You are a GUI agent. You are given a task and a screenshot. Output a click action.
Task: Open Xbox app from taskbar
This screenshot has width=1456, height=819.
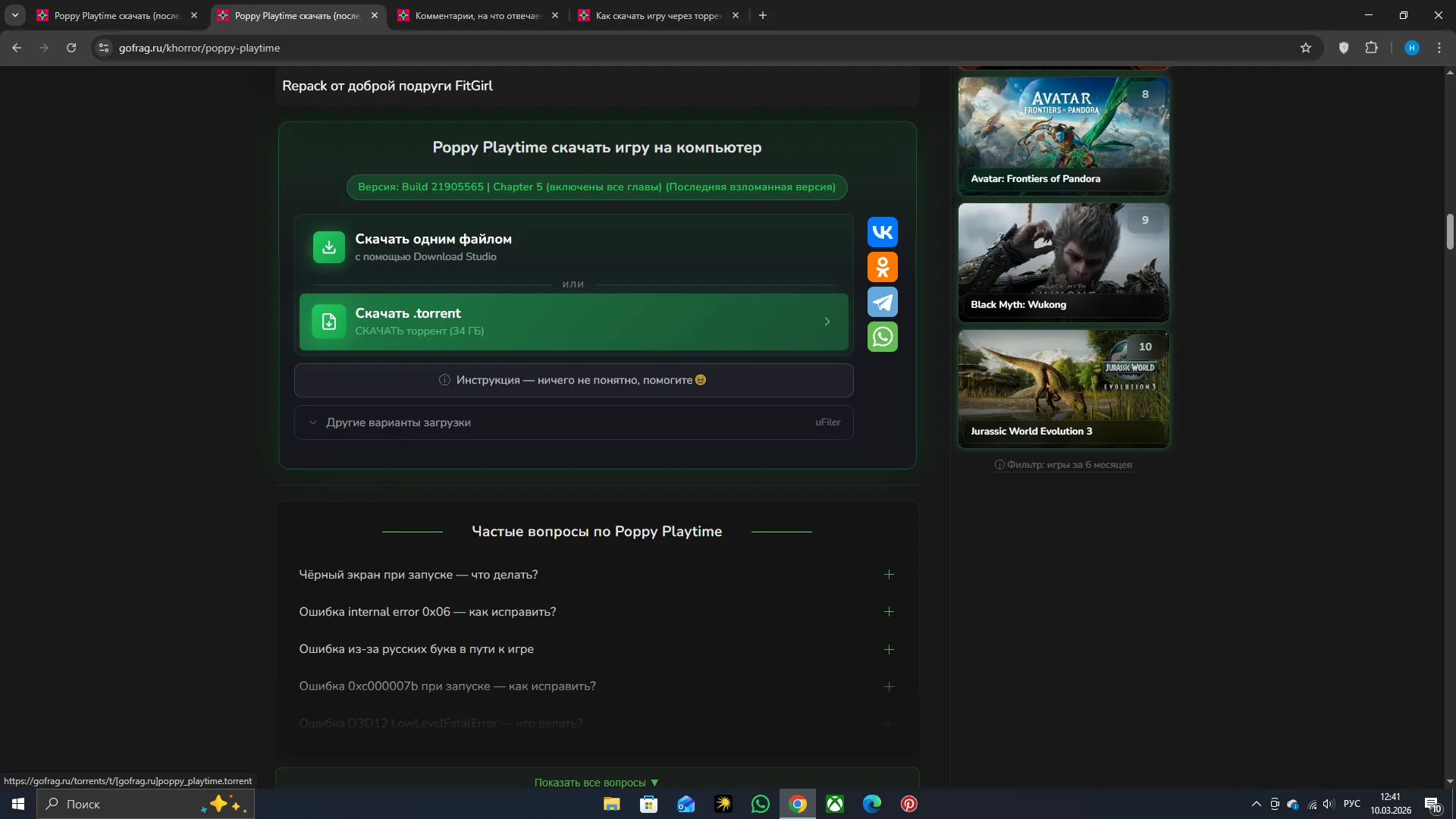tap(834, 804)
